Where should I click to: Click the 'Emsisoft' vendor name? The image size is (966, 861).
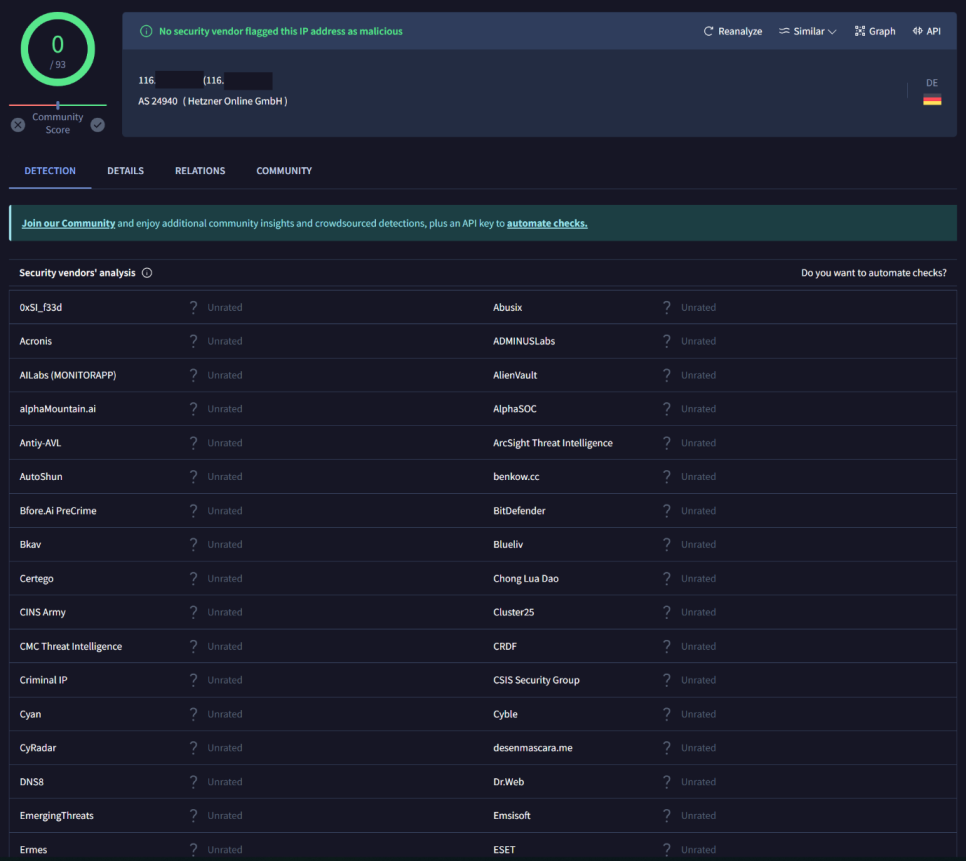pyautogui.click(x=512, y=815)
